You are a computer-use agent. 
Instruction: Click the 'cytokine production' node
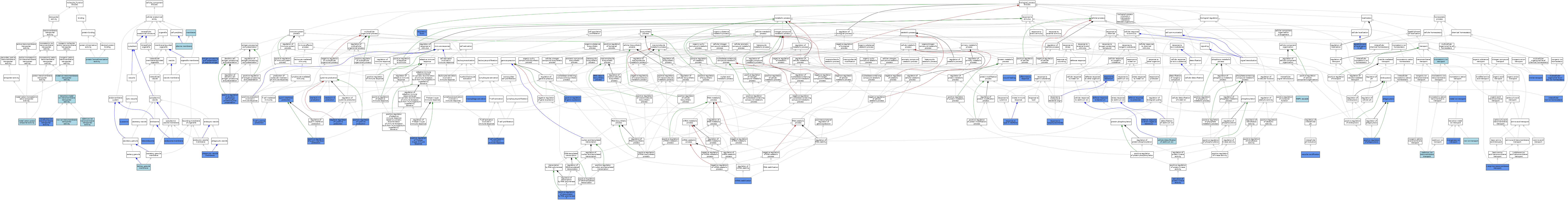329,78
